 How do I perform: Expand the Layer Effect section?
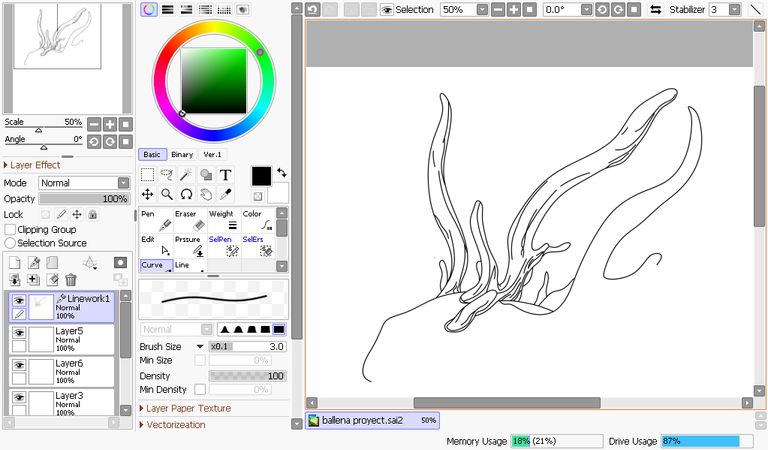32,165
